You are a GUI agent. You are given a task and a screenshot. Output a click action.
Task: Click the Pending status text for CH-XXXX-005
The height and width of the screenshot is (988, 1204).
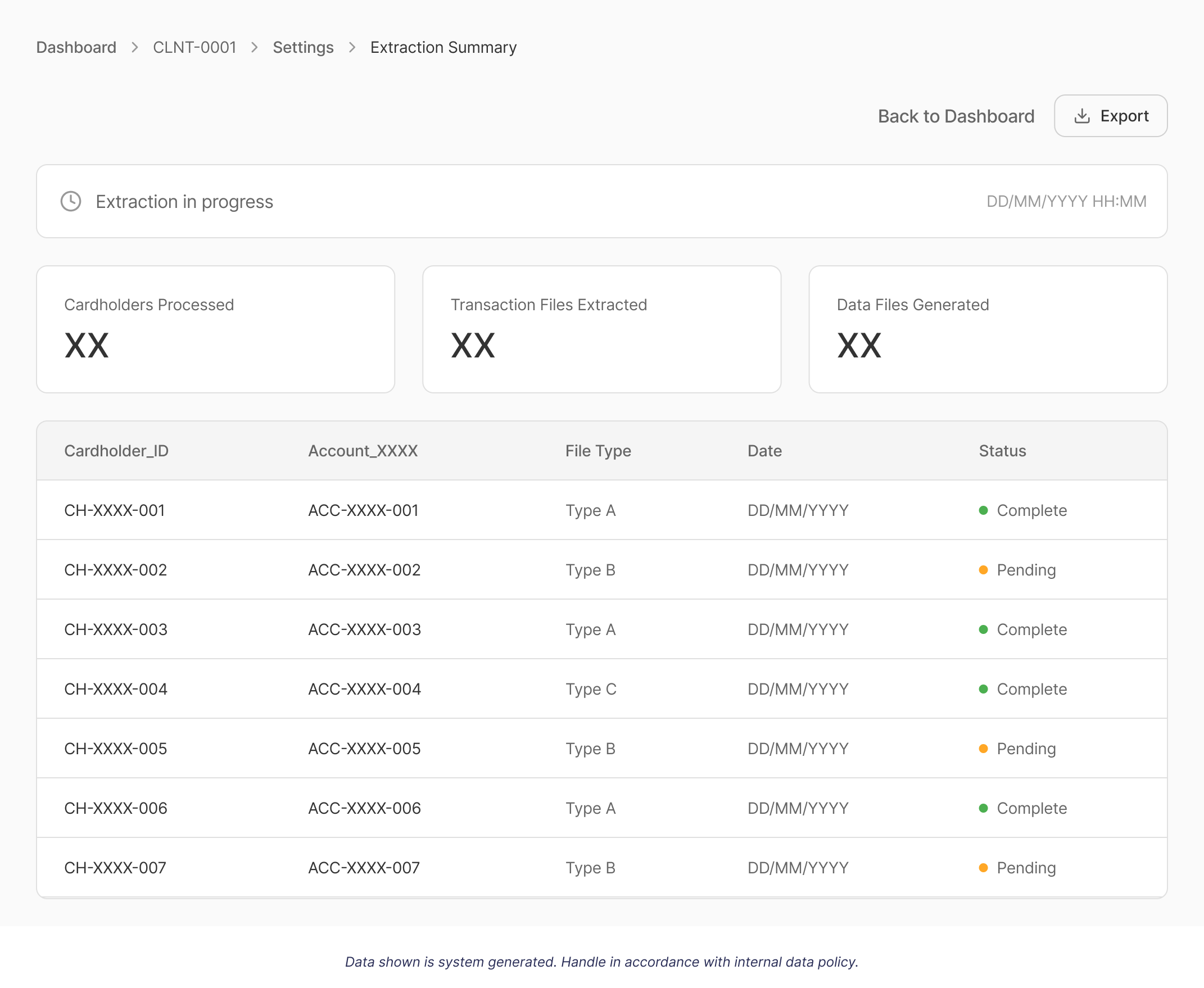pos(1026,749)
